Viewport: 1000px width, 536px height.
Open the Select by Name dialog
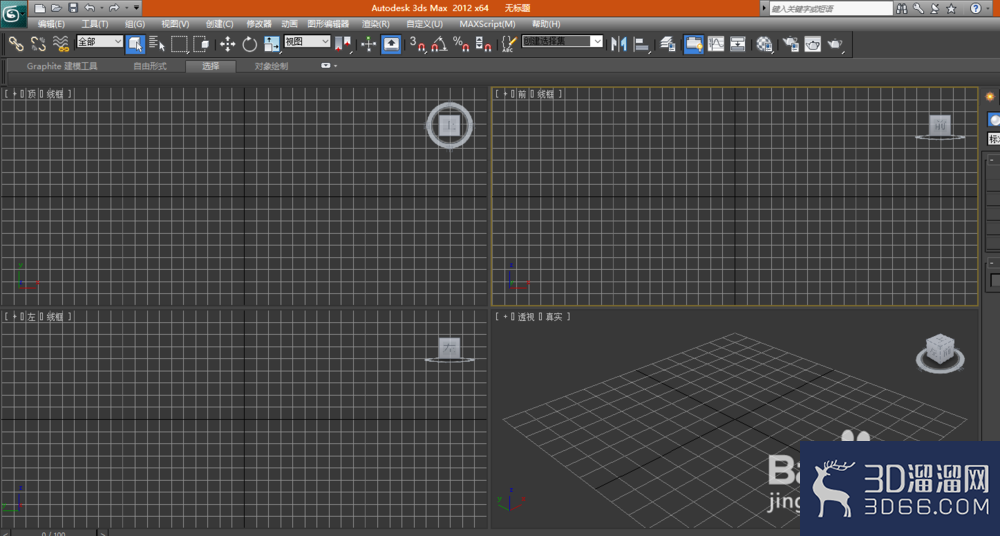(x=157, y=43)
